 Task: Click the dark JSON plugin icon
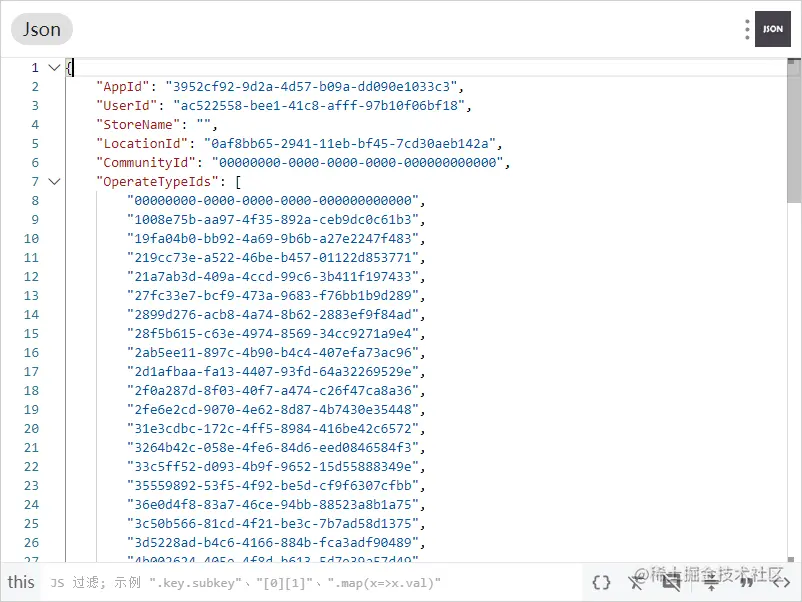pyautogui.click(x=772, y=29)
